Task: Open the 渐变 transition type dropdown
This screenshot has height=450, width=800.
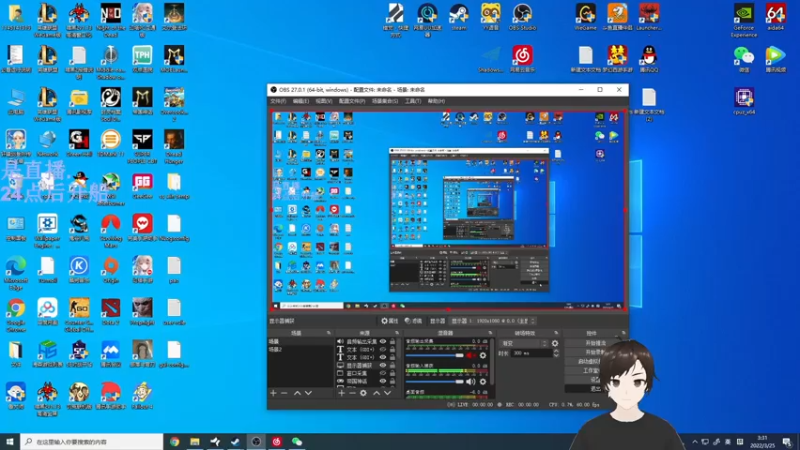Action: [x=523, y=343]
